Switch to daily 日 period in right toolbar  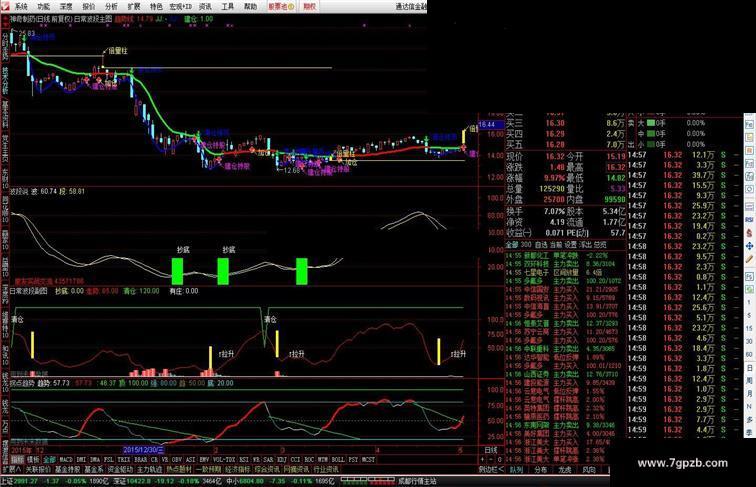coord(750,368)
